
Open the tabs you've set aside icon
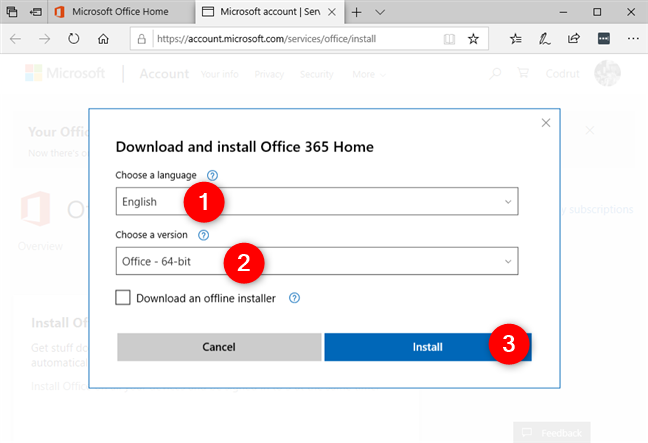pyautogui.click(x=12, y=12)
